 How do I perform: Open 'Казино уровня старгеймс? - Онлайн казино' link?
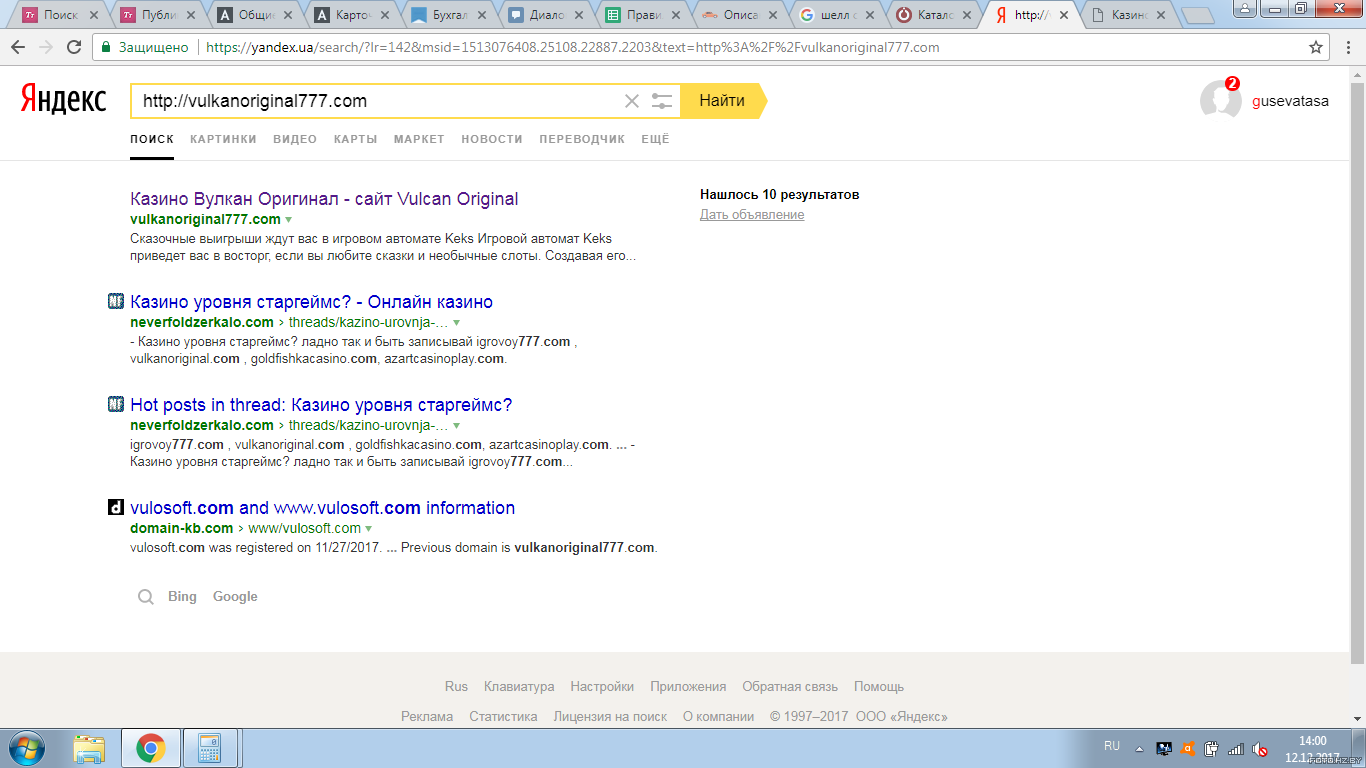tap(311, 302)
